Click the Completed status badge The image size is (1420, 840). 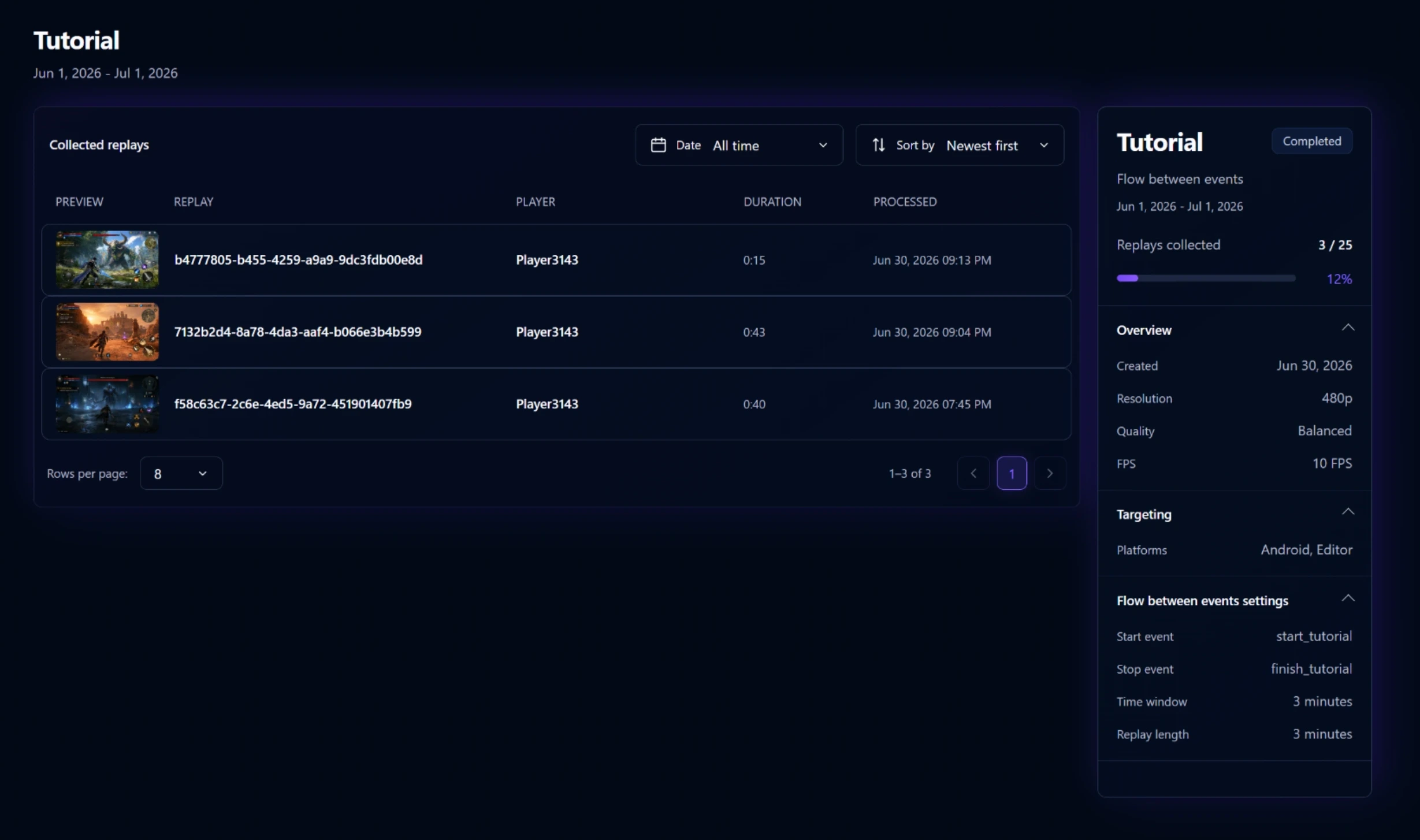click(x=1311, y=141)
